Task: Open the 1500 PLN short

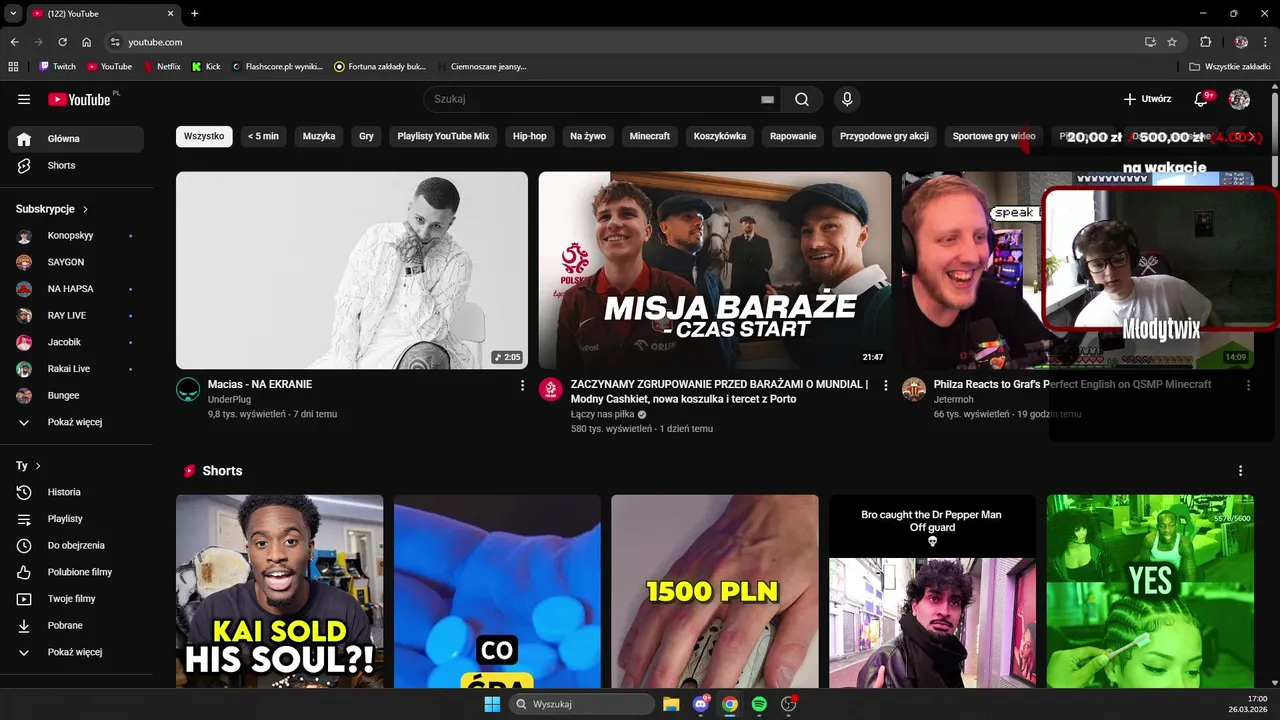Action: pyautogui.click(x=715, y=591)
